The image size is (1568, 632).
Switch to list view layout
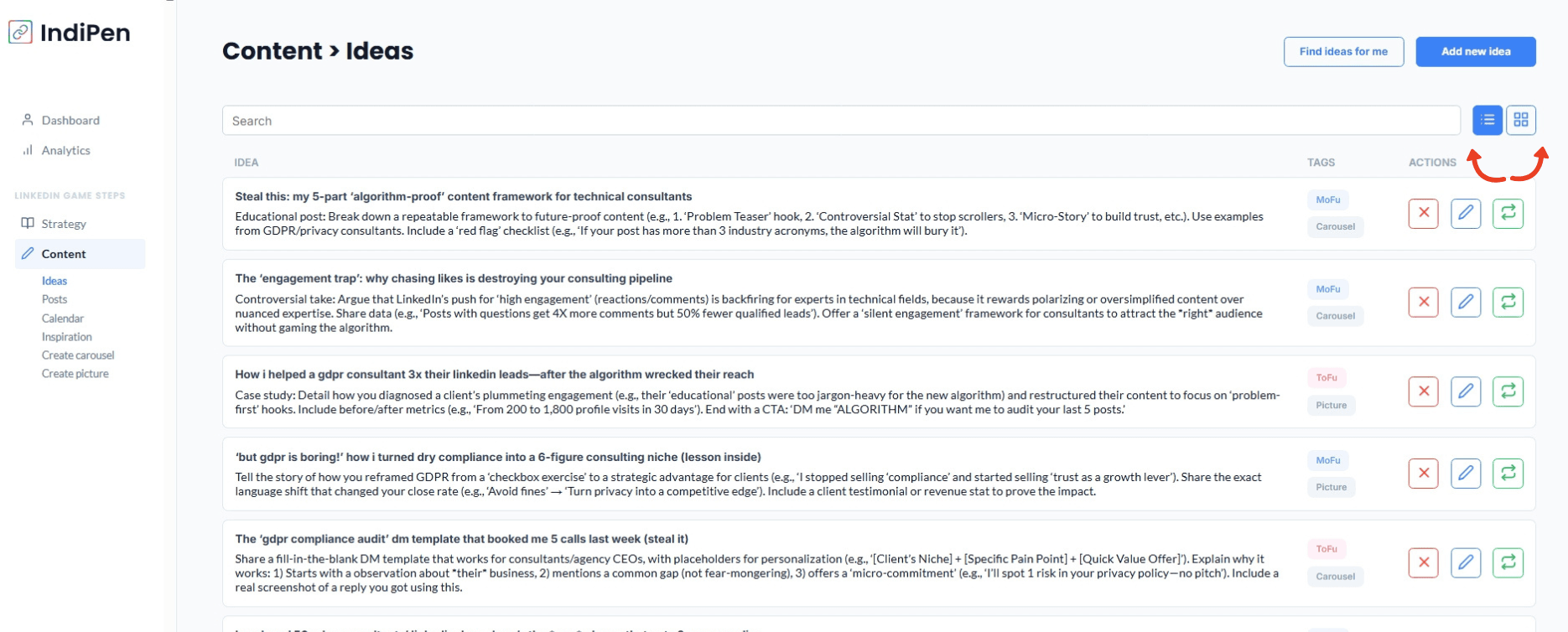click(x=1487, y=121)
